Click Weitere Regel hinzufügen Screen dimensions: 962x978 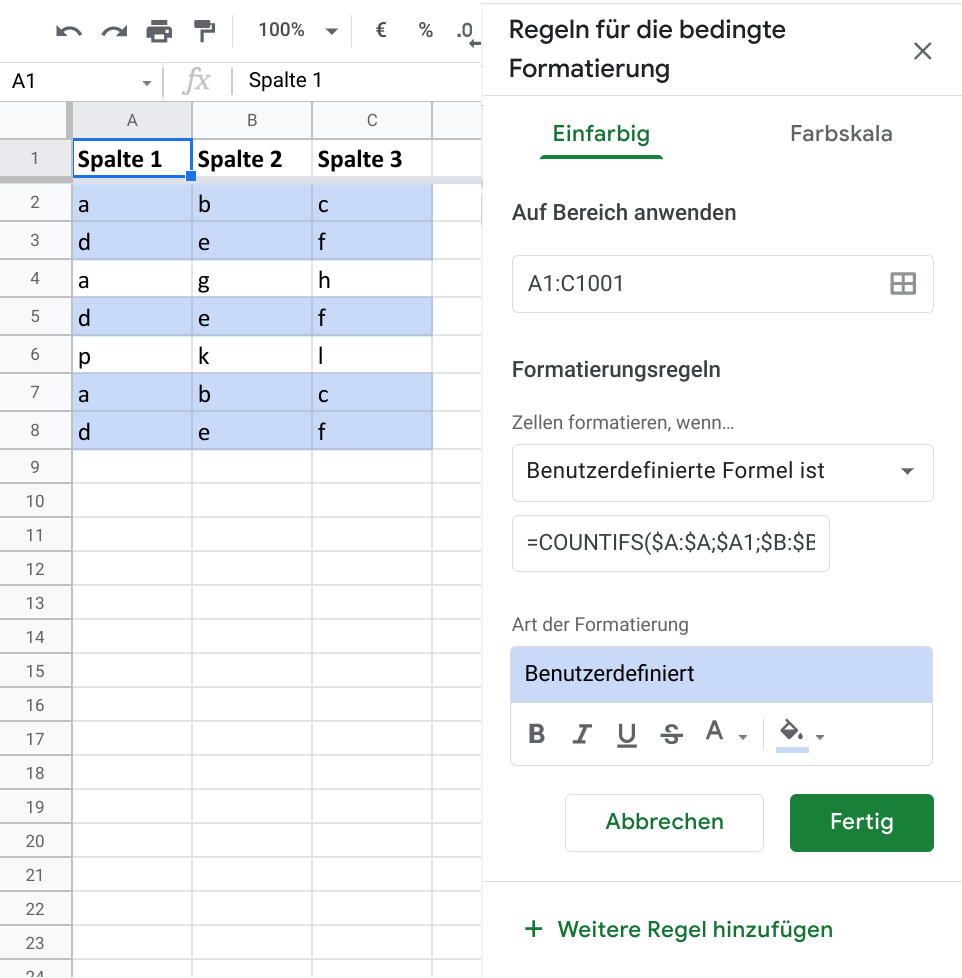[x=679, y=929]
